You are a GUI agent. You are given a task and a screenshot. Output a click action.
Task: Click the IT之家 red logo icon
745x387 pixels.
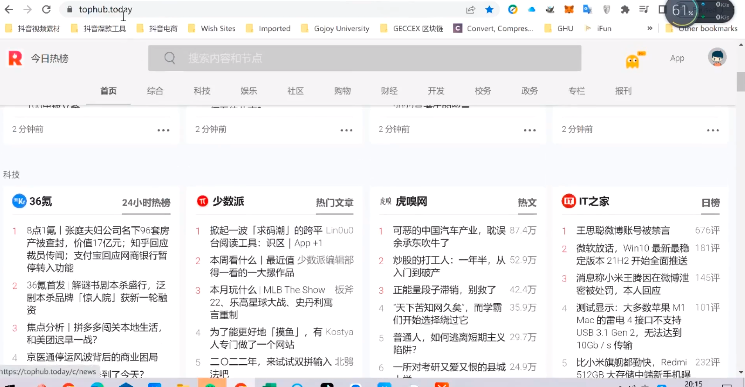[568, 201]
